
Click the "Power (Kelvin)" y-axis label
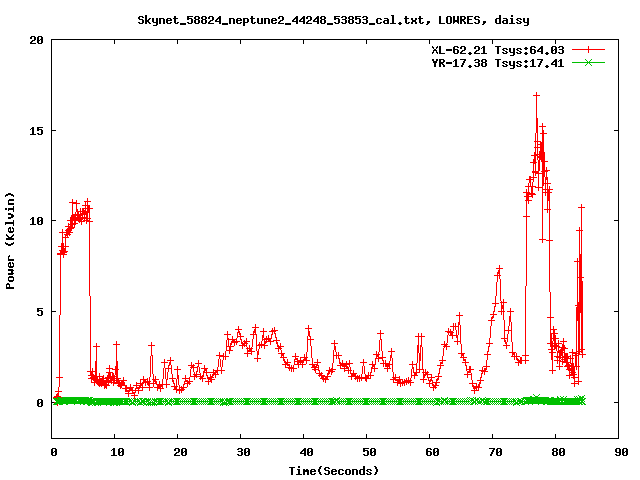coord(10,241)
